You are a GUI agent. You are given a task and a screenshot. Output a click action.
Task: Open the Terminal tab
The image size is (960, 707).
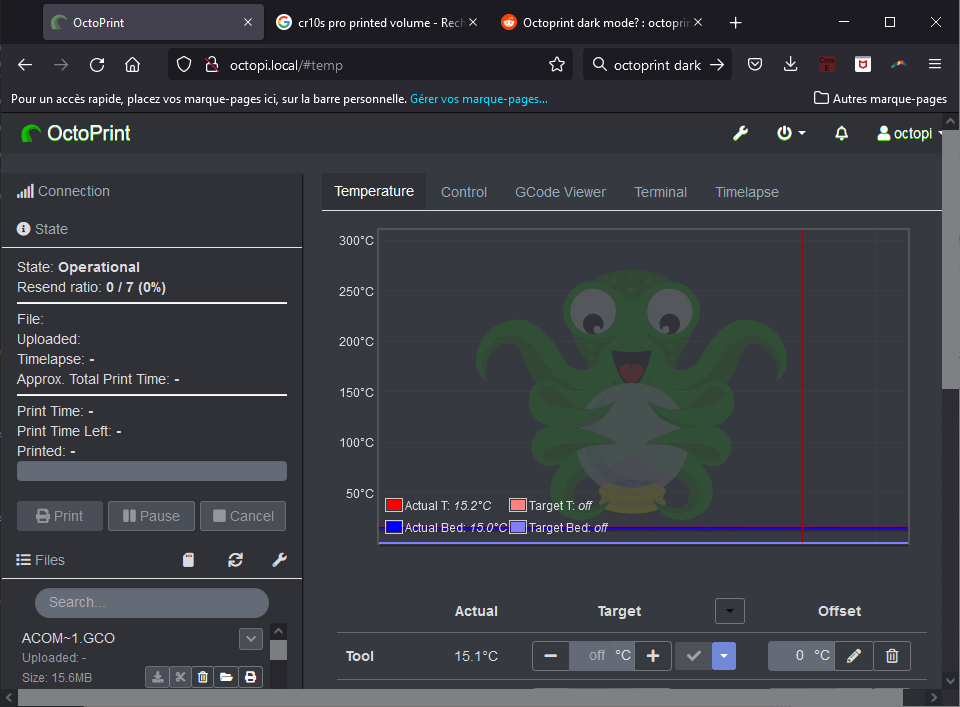click(661, 192)
